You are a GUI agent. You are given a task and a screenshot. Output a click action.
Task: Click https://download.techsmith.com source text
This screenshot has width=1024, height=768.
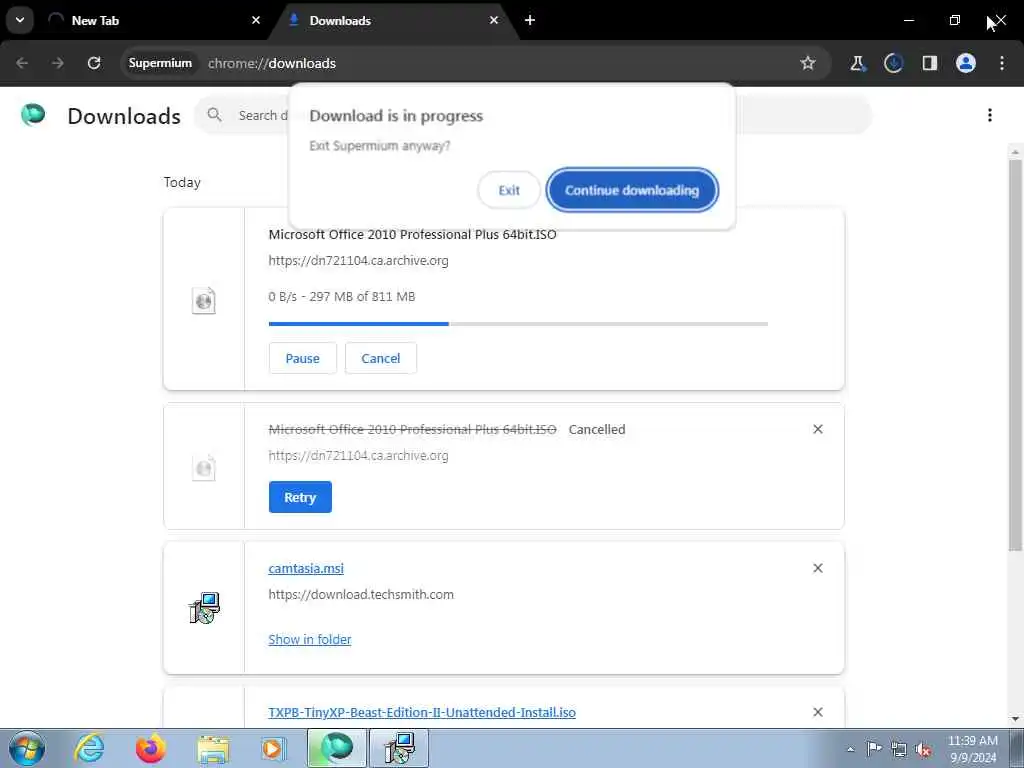pos(361,594)
